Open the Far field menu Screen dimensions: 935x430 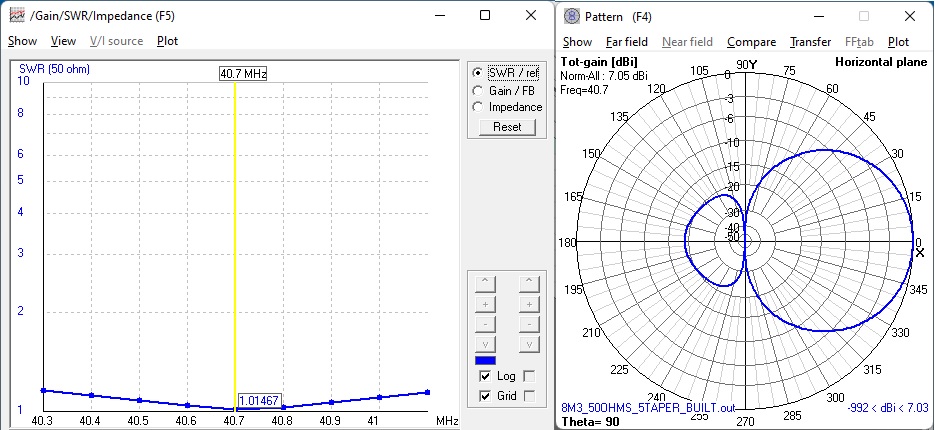(x=626, y=42)
